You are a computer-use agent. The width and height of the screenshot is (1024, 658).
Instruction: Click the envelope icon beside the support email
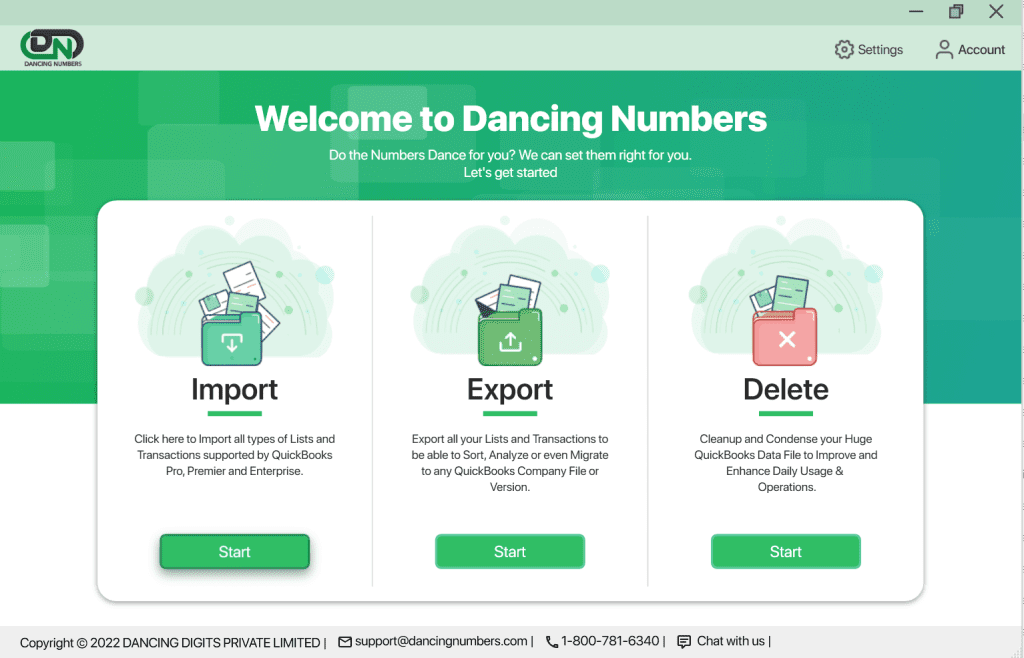click(x=344, y=641)
